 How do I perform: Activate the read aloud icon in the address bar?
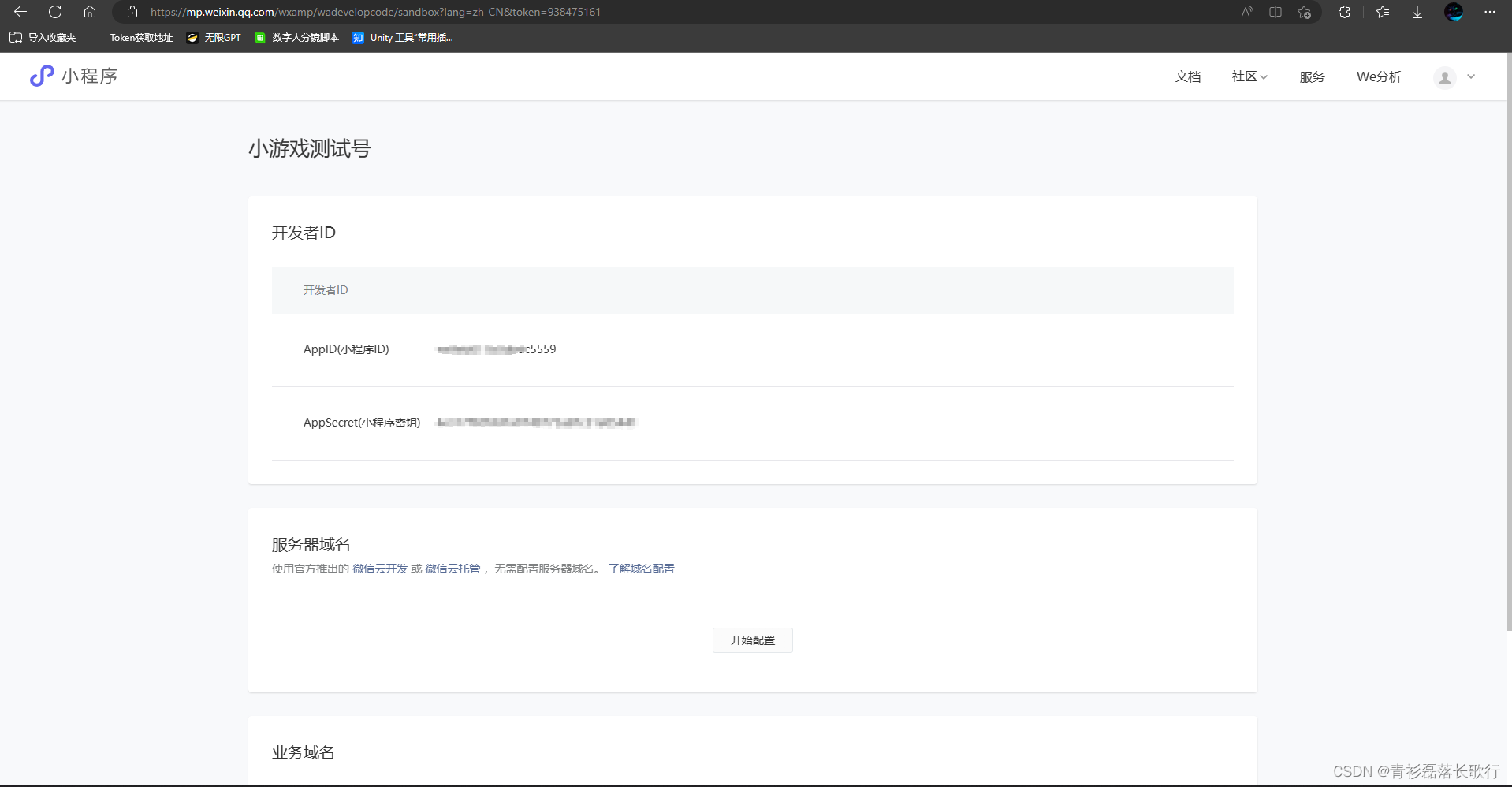(x=1247, y=12)
